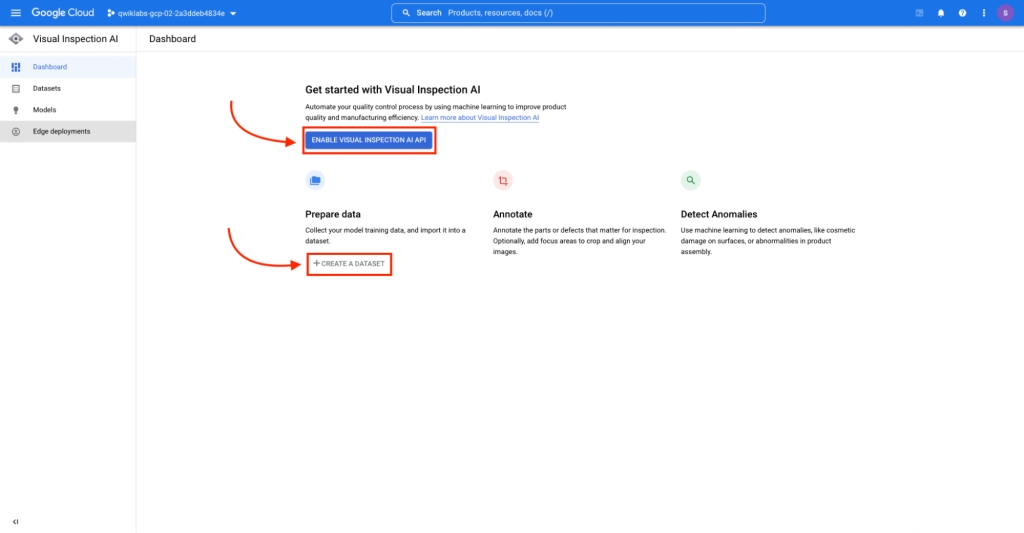Open the qwiklabs project selector dropdown
The width and height of the screenshot is (1024, 533).
coord(172,13)
